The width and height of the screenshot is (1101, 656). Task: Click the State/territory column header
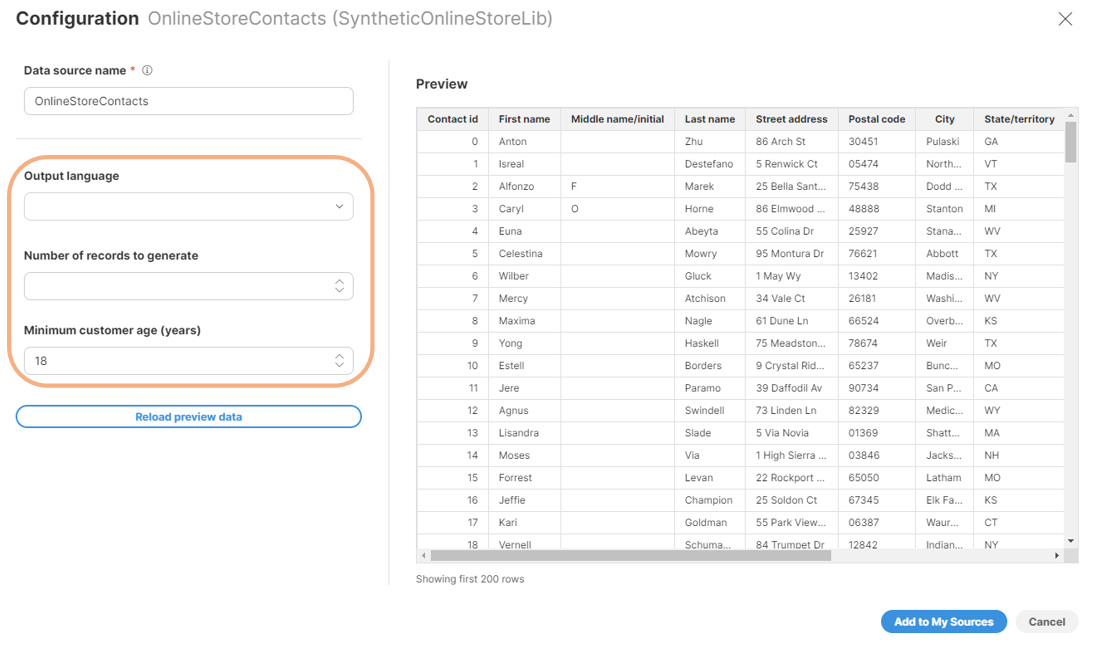[1018, 118]
